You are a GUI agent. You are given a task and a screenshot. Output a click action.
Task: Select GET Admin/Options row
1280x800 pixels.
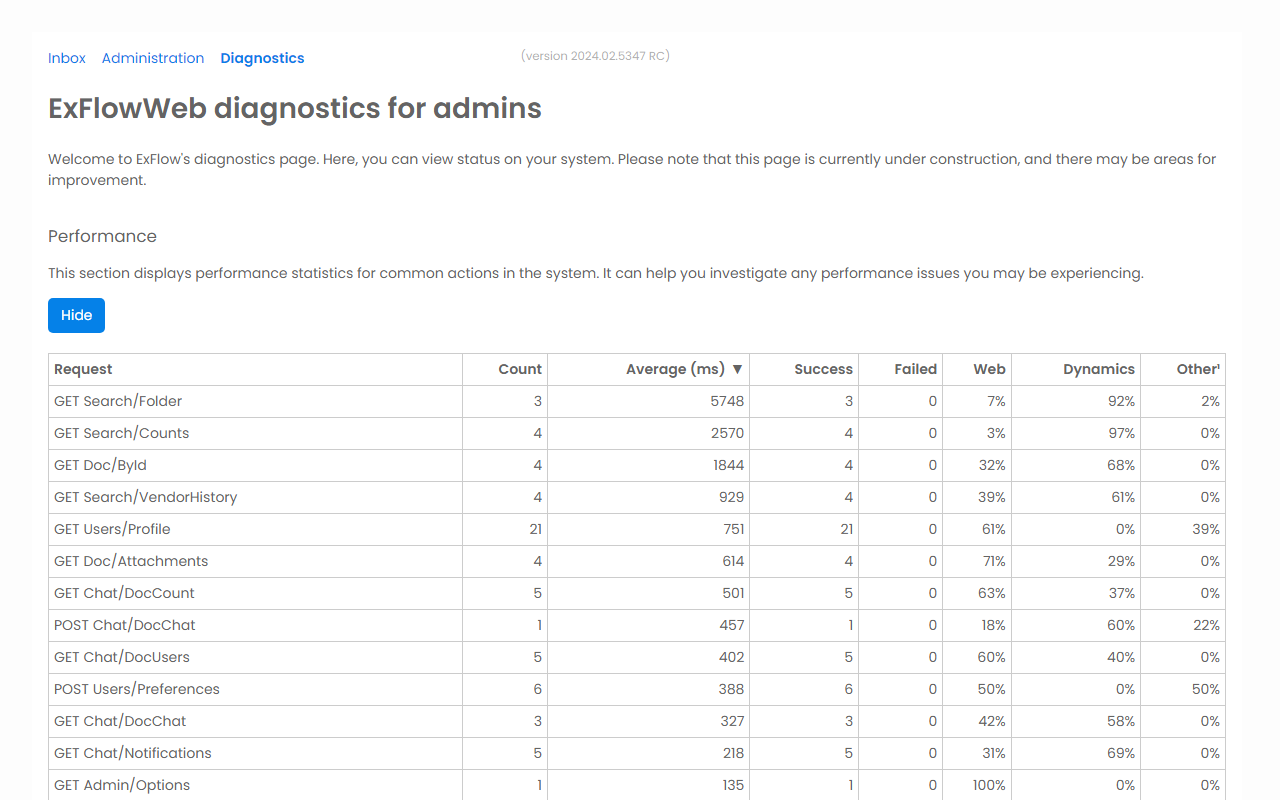point(636,785)
